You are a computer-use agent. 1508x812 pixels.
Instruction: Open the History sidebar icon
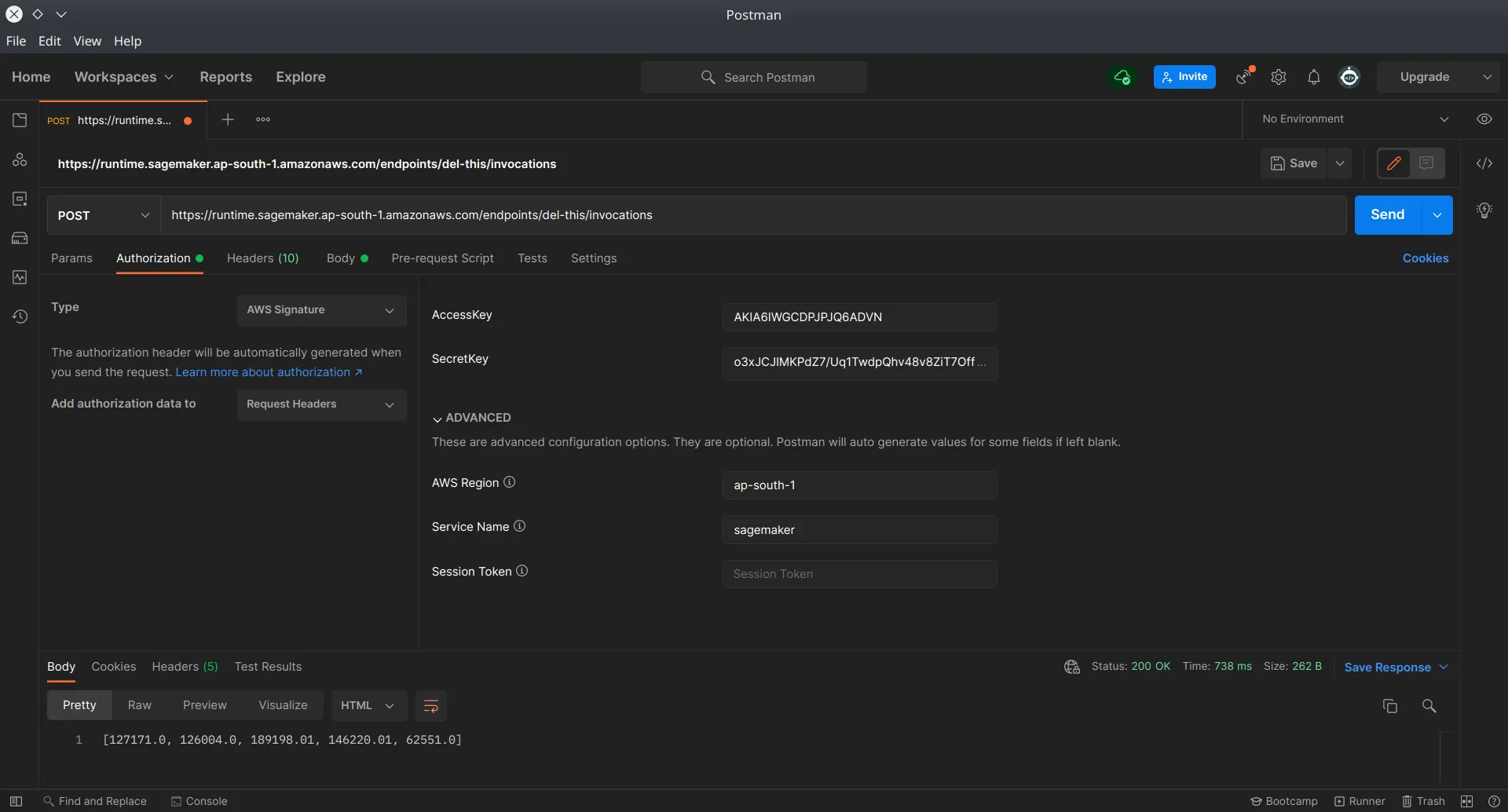point(20,316)
